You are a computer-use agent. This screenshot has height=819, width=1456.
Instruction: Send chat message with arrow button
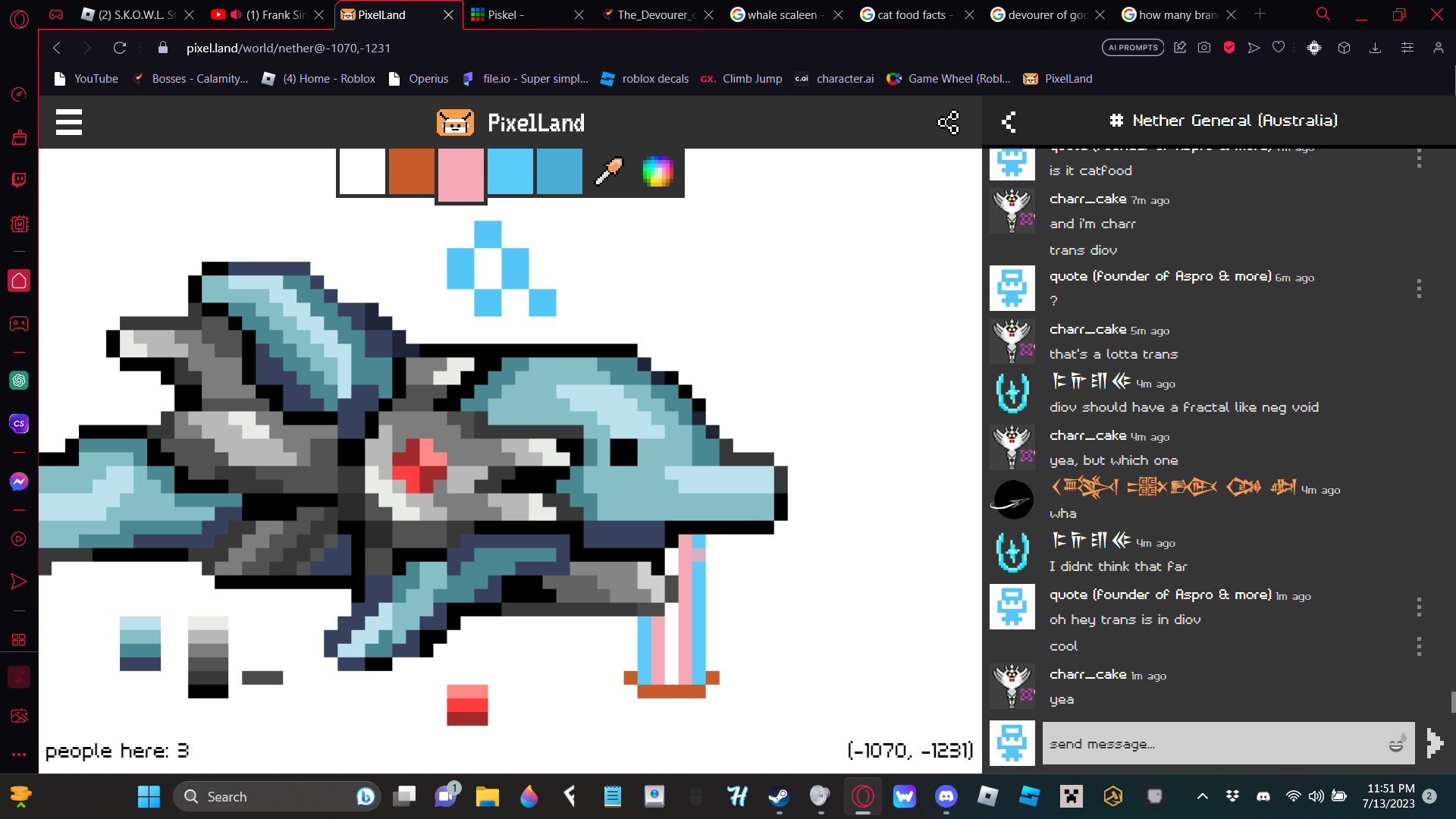(x=1434, y=743)
